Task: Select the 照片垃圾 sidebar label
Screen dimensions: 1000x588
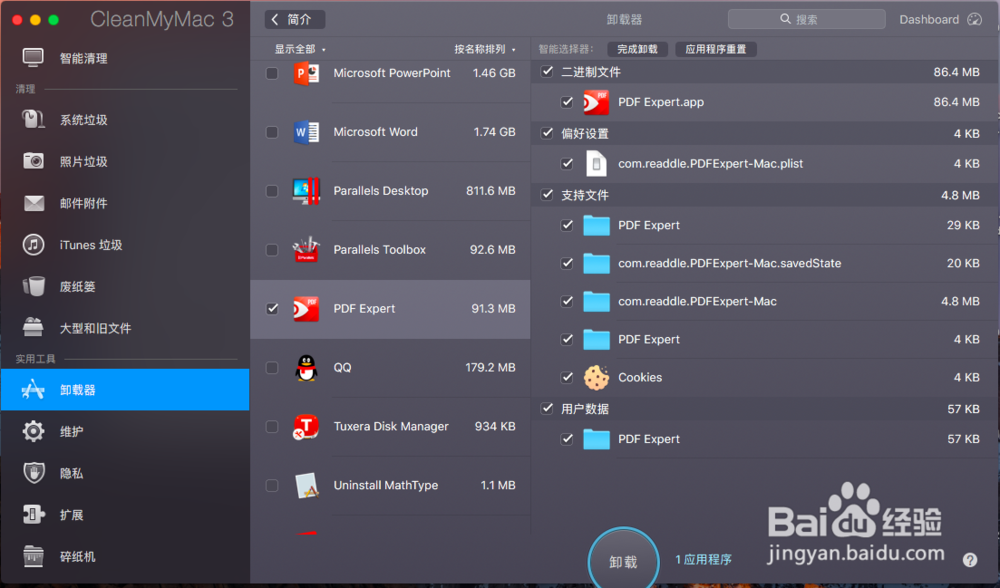Action: tap(84, 161)
